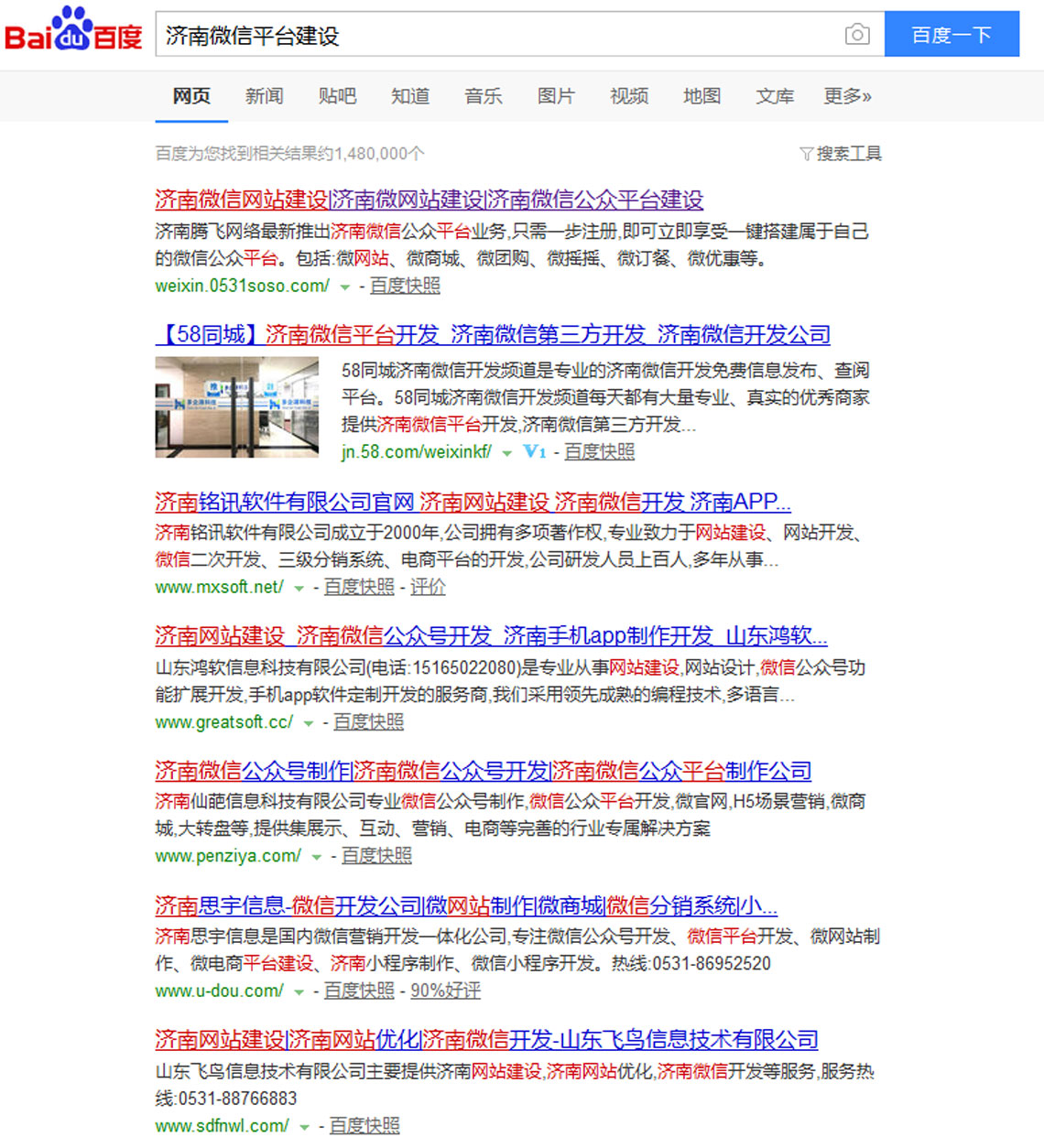This screenshot has width=1044, height=1148.
Task: Open result 济南微信网站建设|济南微网站建设
Action: 430,200
